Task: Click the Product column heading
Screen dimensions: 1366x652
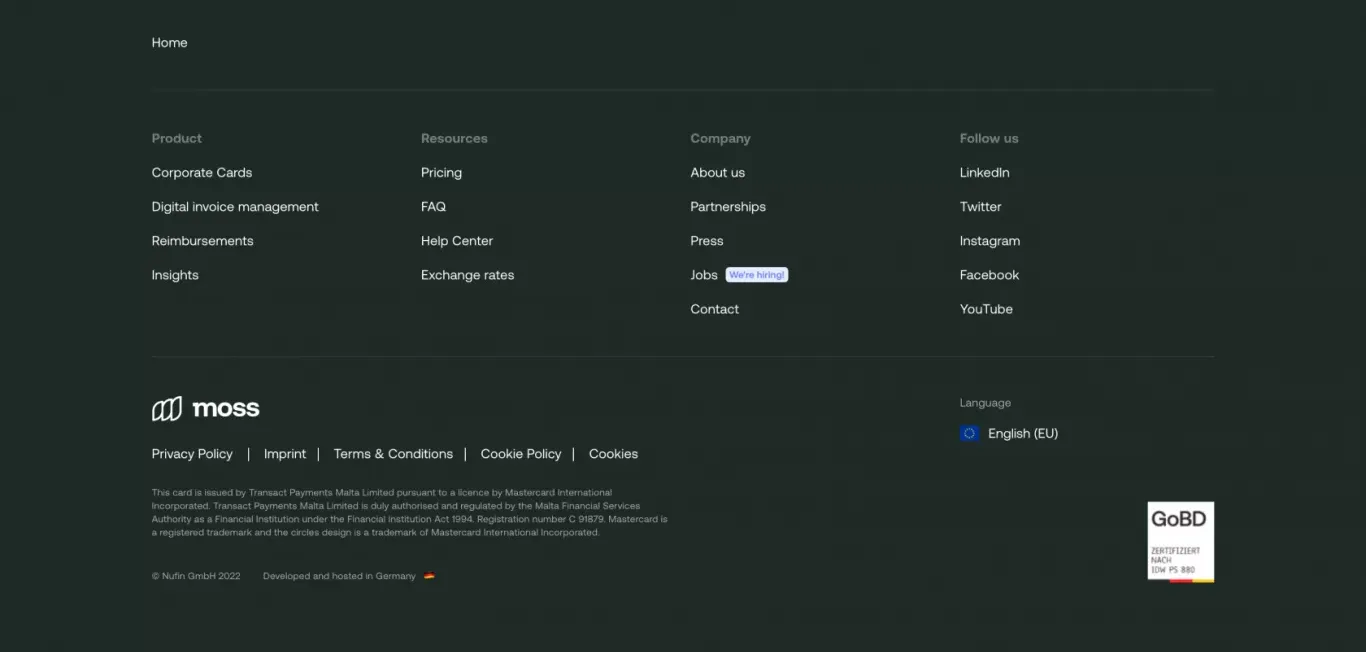Action: coord(177,139)
